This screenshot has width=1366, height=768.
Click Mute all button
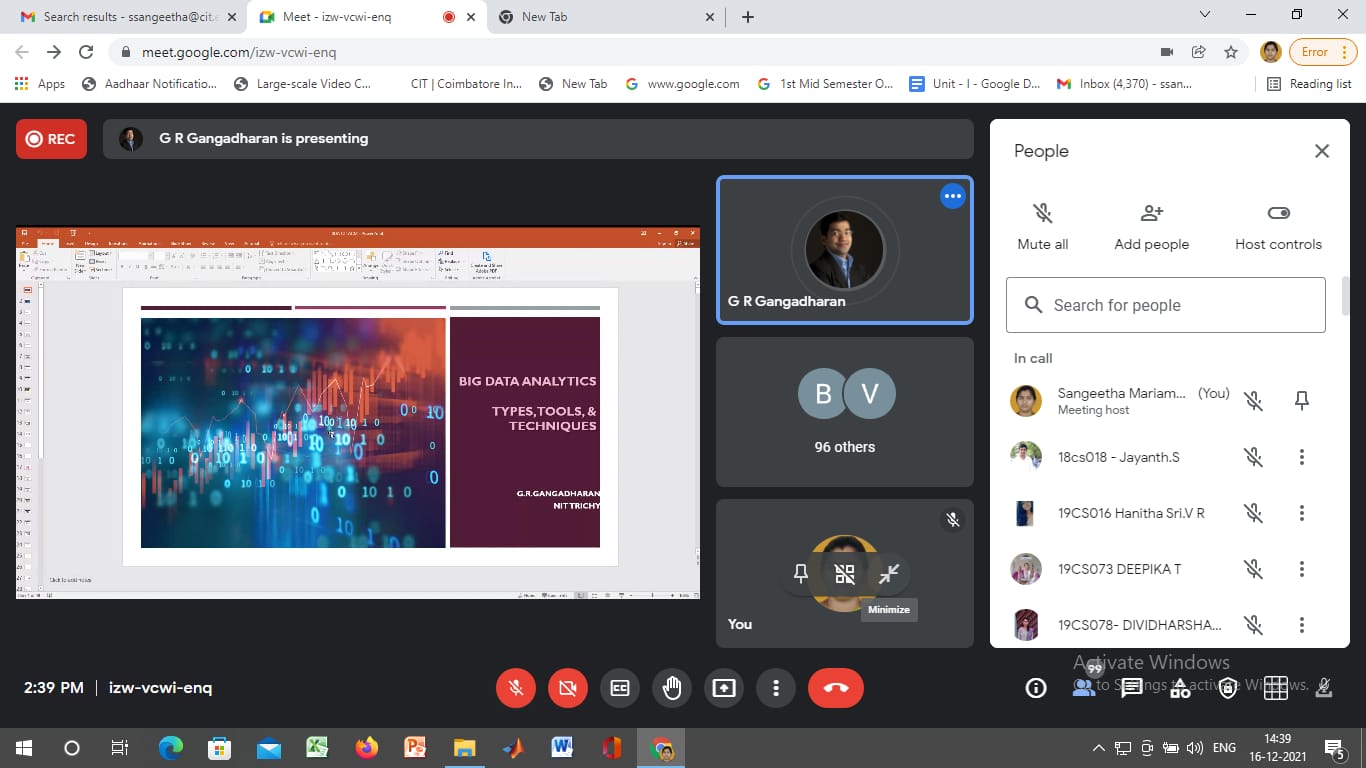click(1042, 227)
